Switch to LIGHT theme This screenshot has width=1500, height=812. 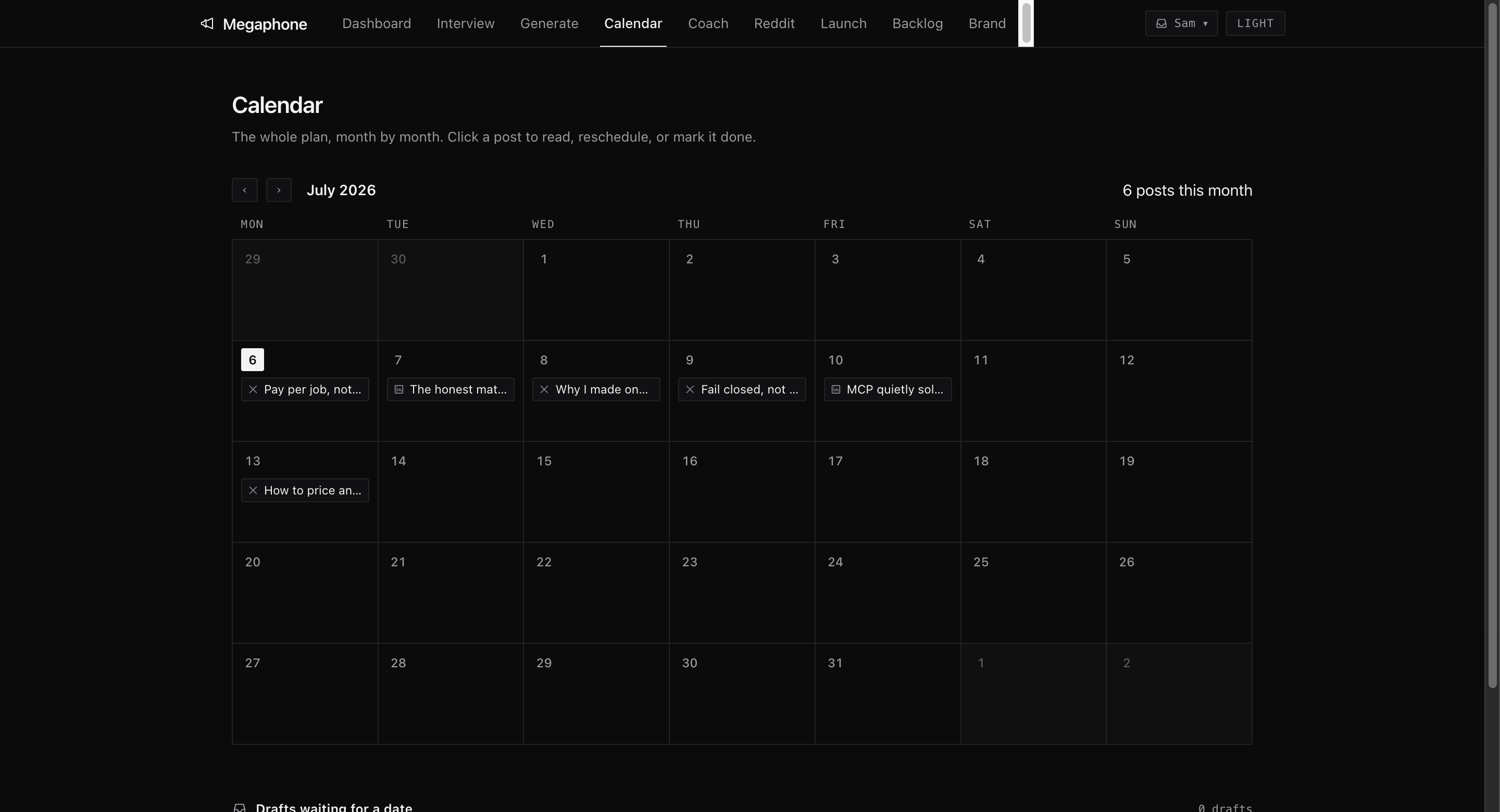point(1255,23)
